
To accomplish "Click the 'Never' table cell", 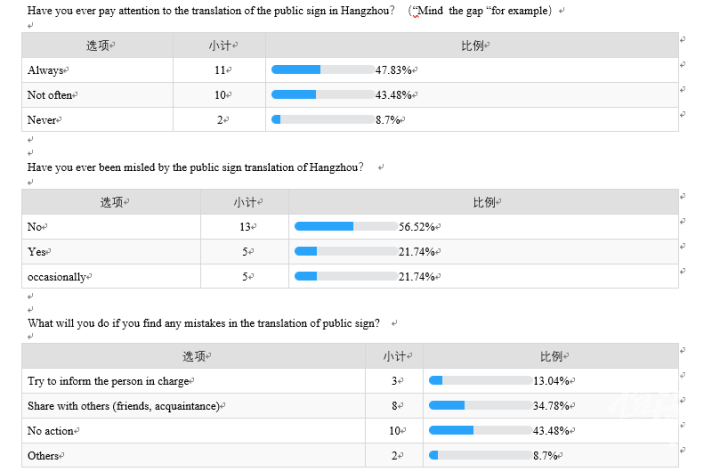I will point(97,119).
